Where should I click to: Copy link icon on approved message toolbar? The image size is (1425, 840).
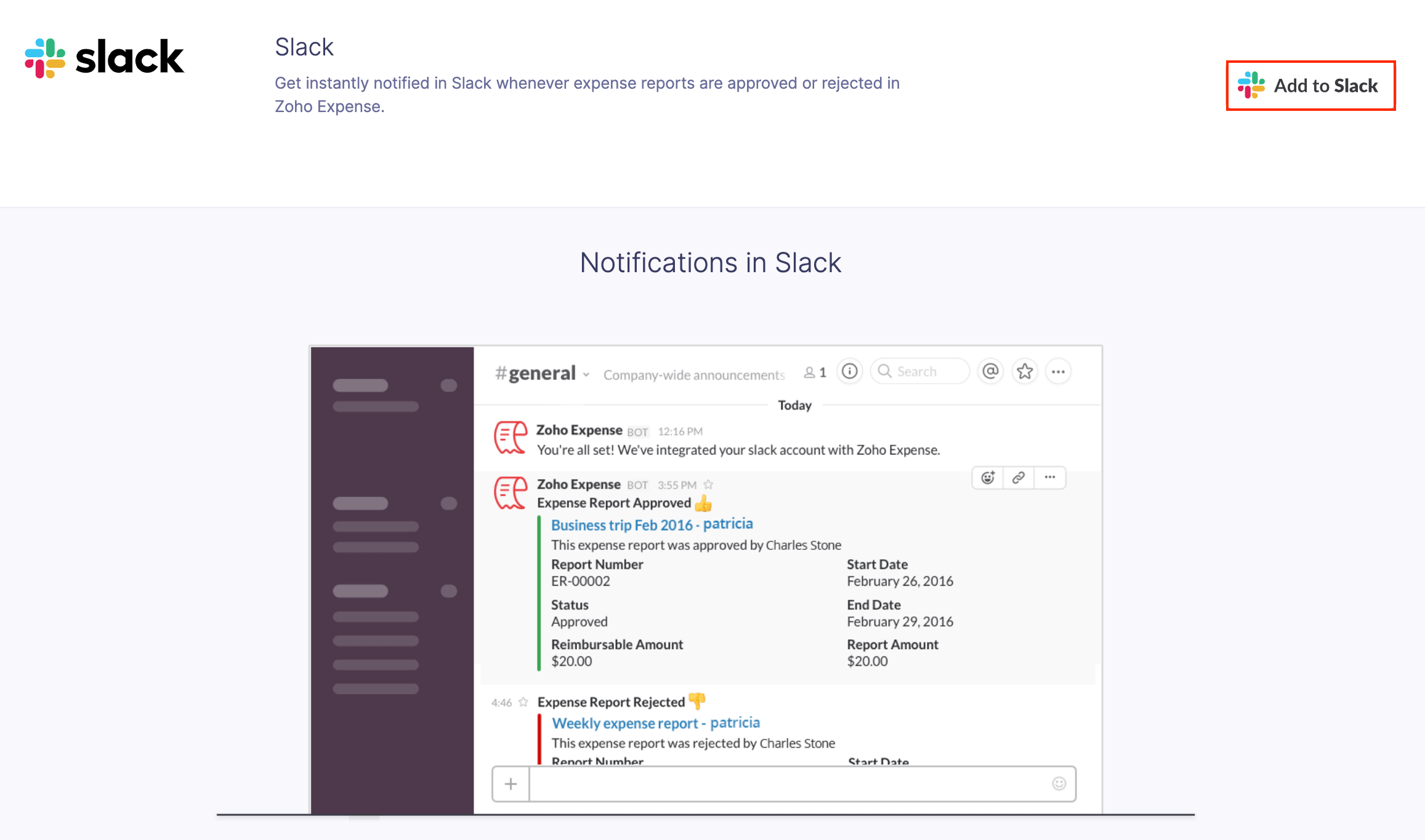pos(1019,477)
